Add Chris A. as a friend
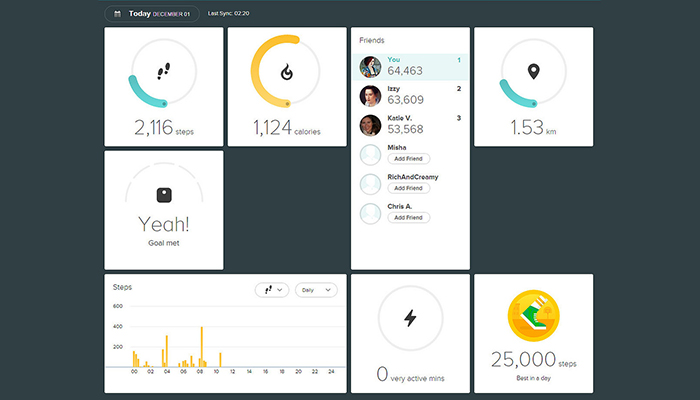 pos(408,217)
